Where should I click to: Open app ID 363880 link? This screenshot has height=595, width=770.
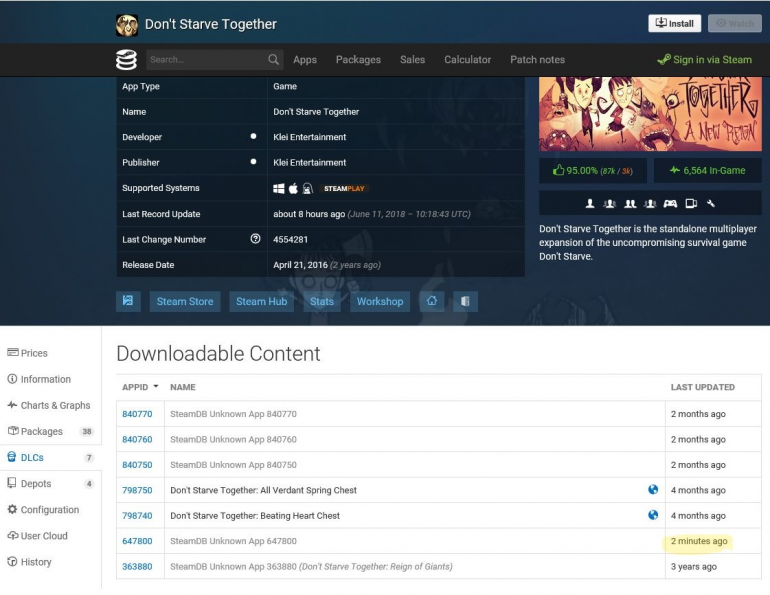coord(137,567)
